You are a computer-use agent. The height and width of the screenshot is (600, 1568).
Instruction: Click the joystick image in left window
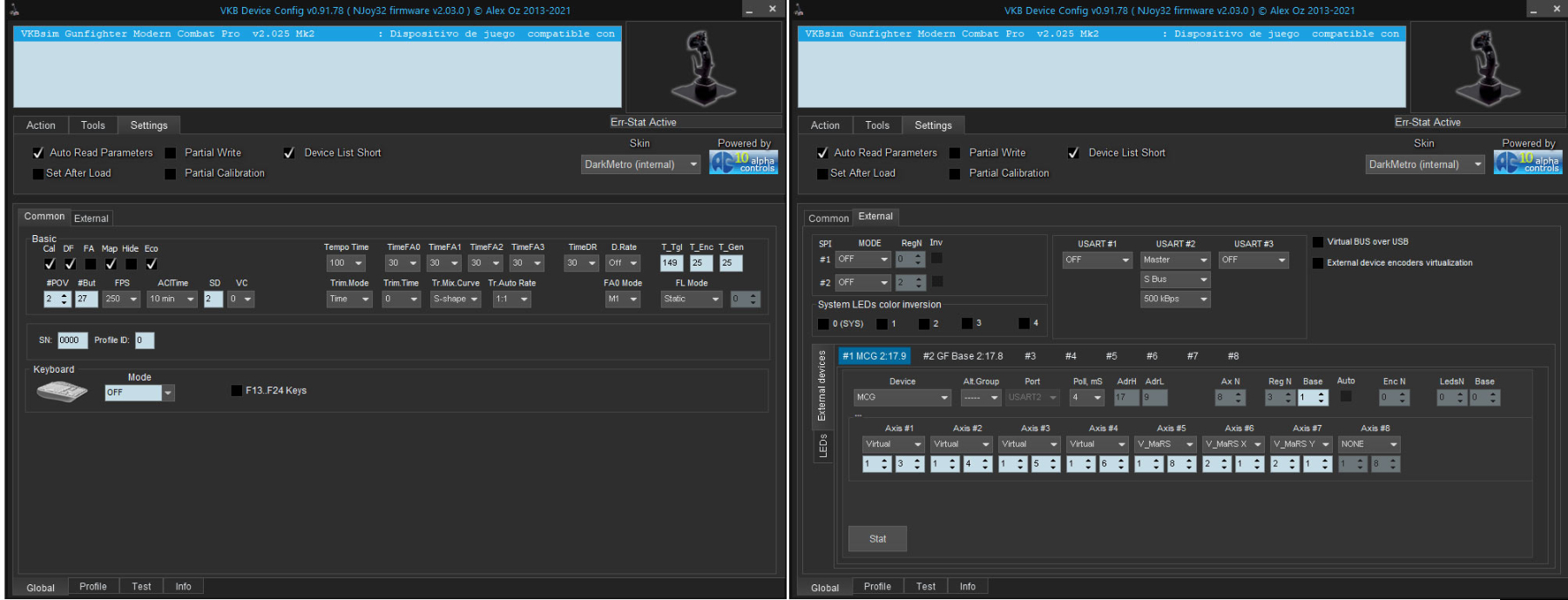click(x=703, y=67)
